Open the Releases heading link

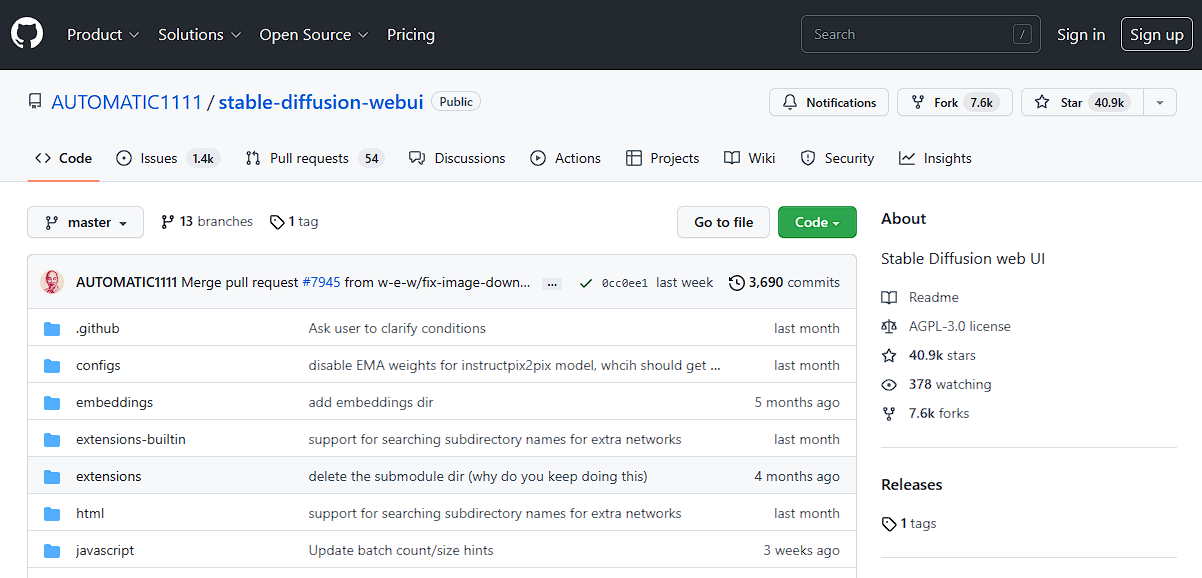click(912, 484)
